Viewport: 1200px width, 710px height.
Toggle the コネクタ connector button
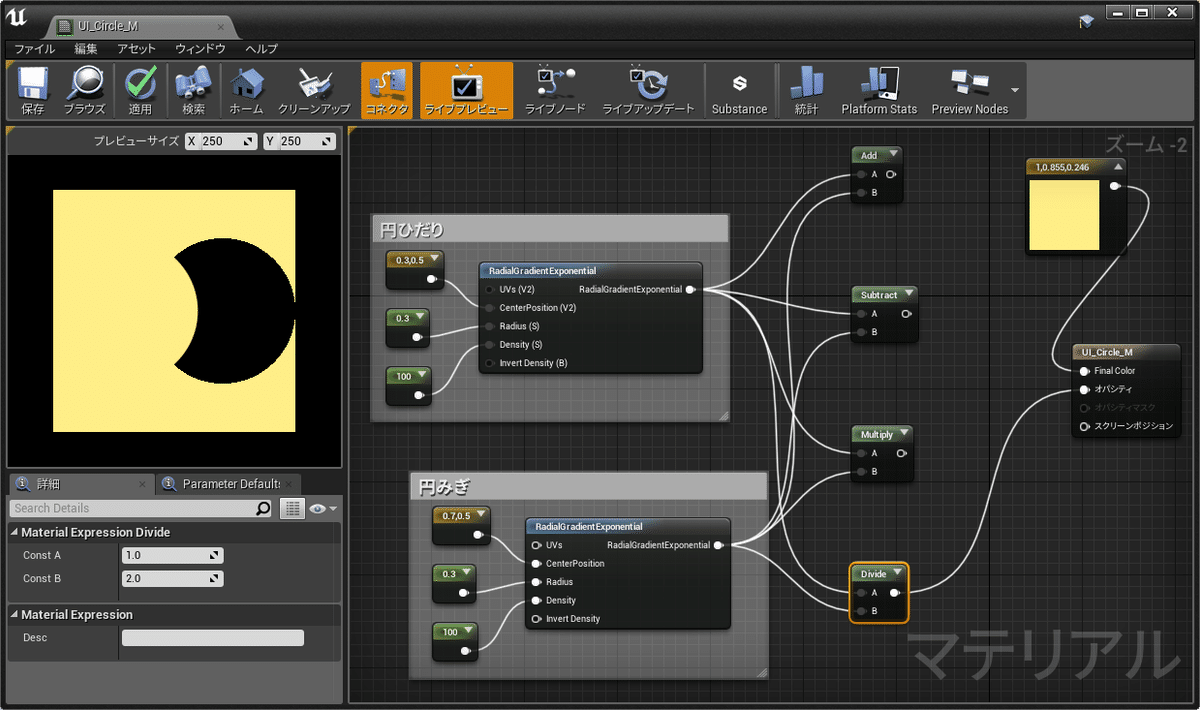[x=387, y=91]
